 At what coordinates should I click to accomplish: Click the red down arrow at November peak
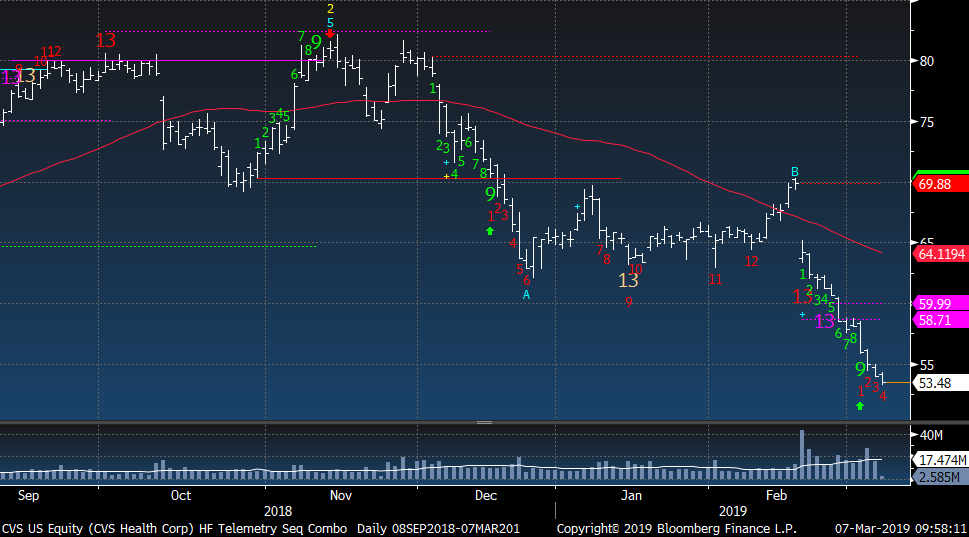point(330,34)
